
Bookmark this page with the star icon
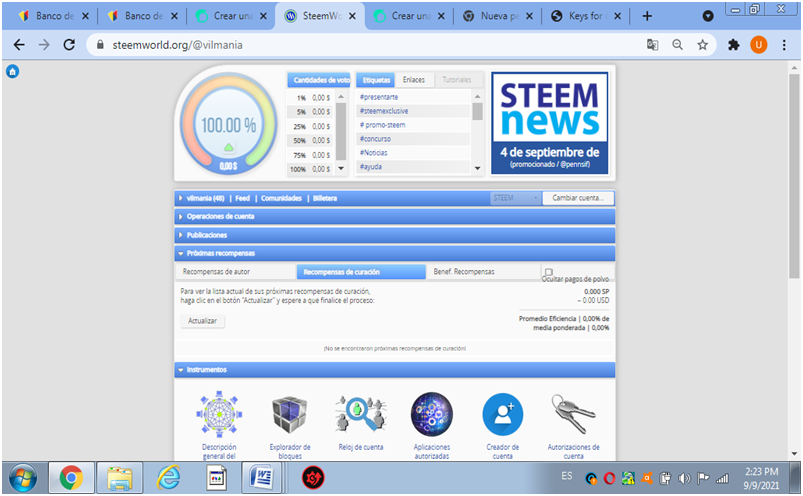point(703,45)
